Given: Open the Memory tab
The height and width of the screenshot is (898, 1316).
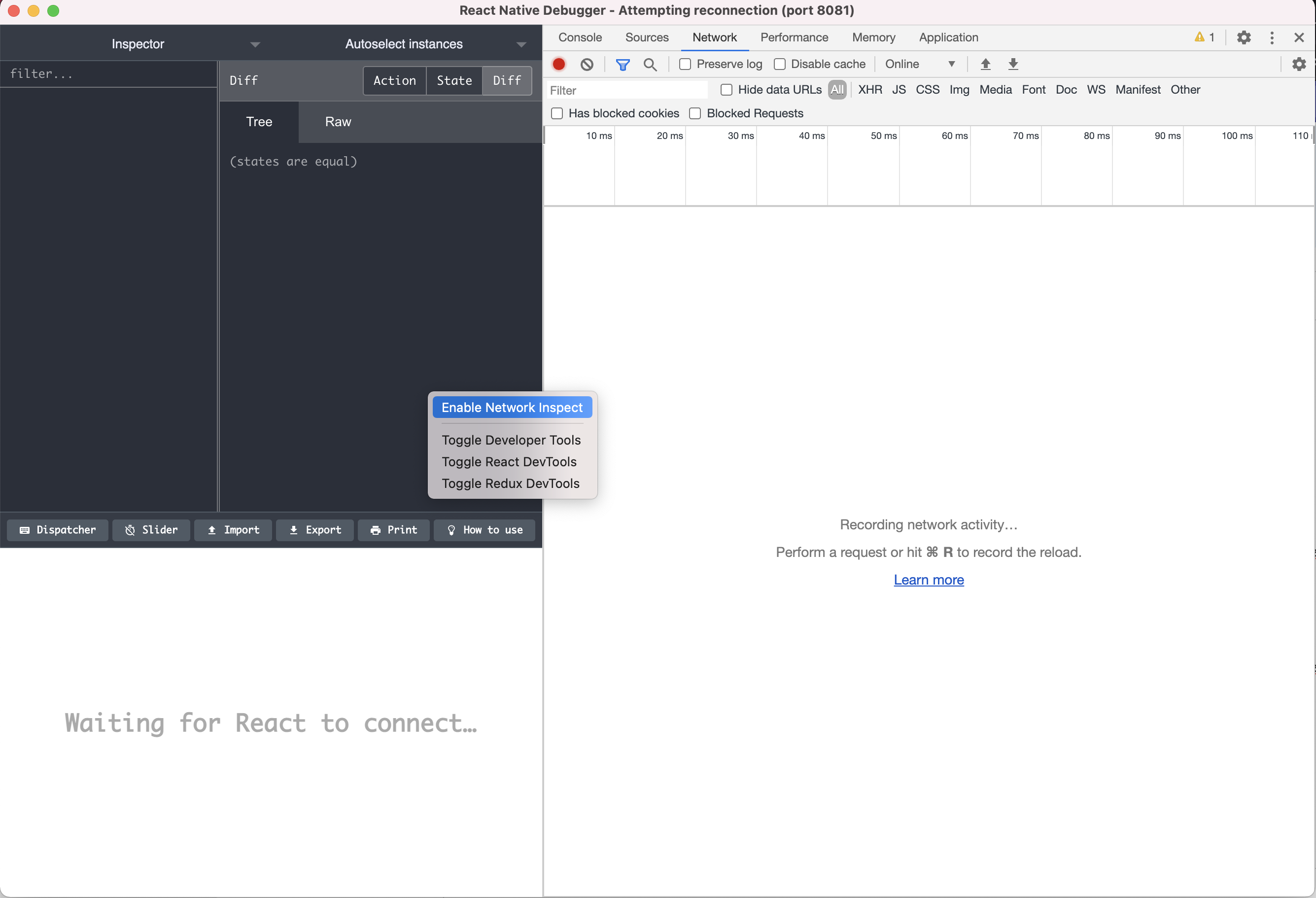Looking at the screenshot, I should [x=873, y=37].
